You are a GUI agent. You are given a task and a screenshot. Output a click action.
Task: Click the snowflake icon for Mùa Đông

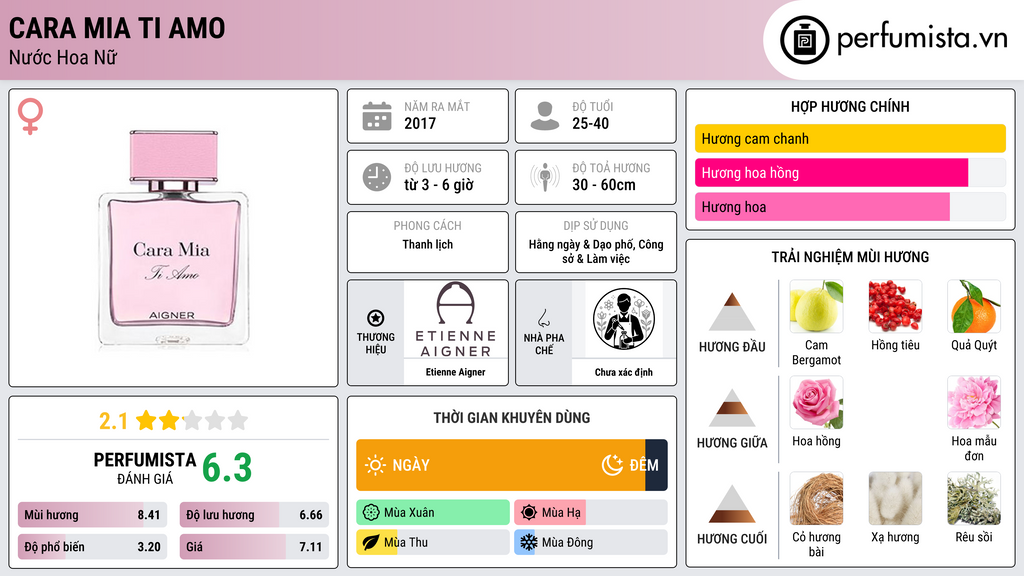pos(529,542)
